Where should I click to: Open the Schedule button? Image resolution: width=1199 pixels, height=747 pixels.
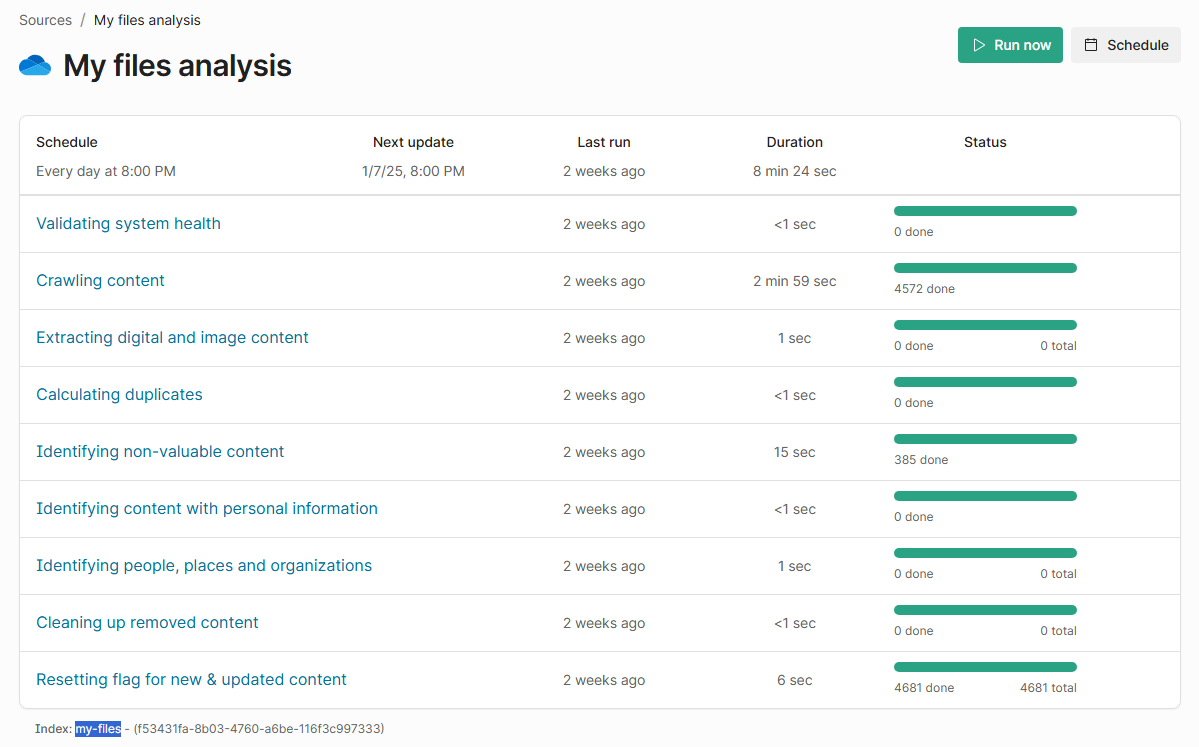[1126, 45]
